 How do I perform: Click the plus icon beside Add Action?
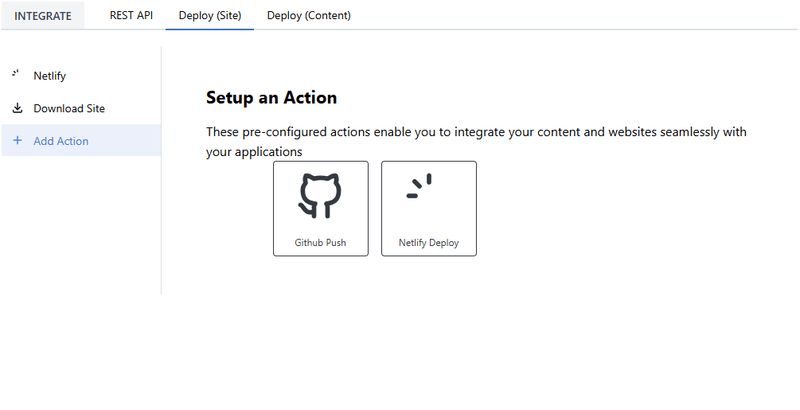[17, 141]
